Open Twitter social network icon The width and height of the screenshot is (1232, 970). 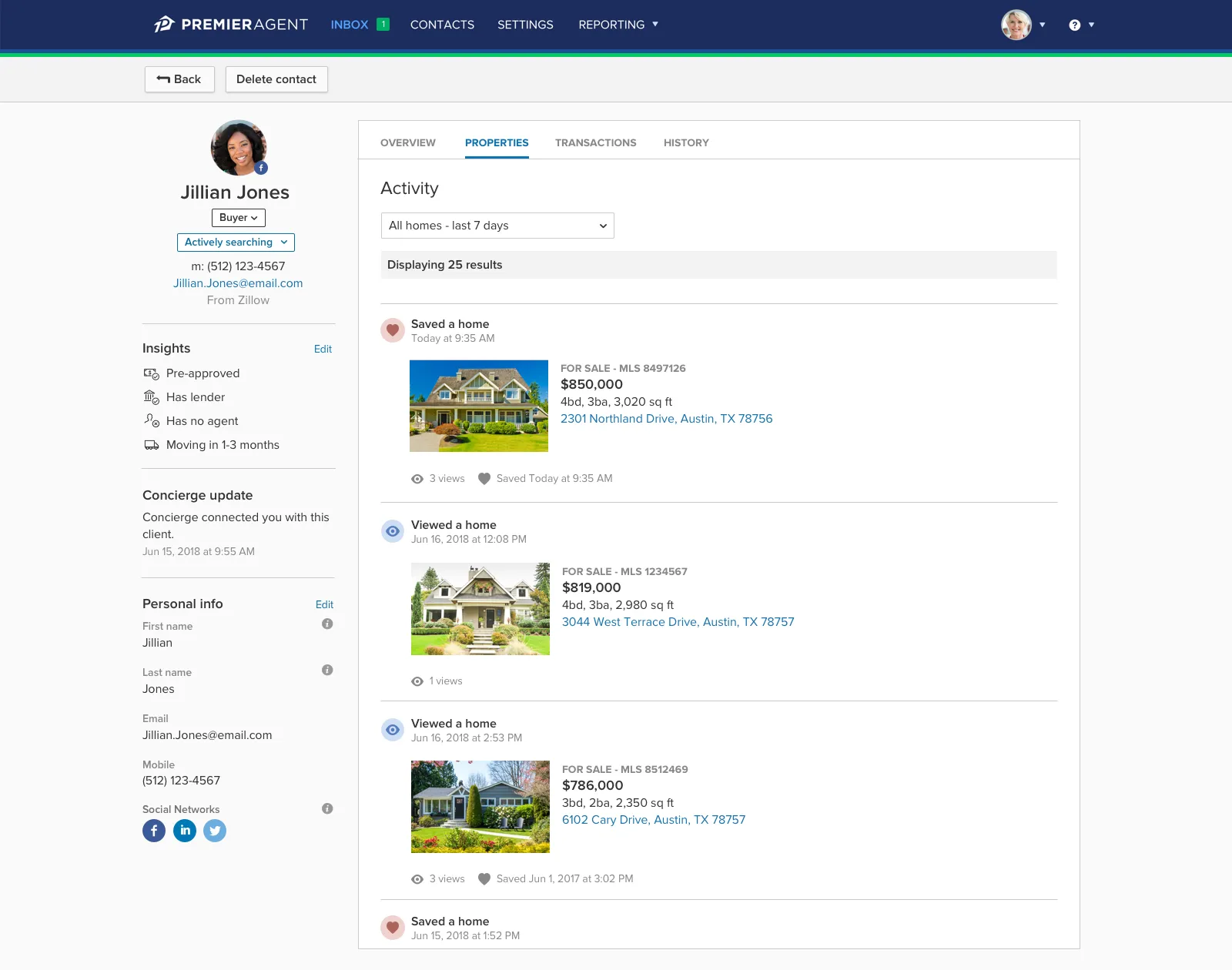[215, 831]
